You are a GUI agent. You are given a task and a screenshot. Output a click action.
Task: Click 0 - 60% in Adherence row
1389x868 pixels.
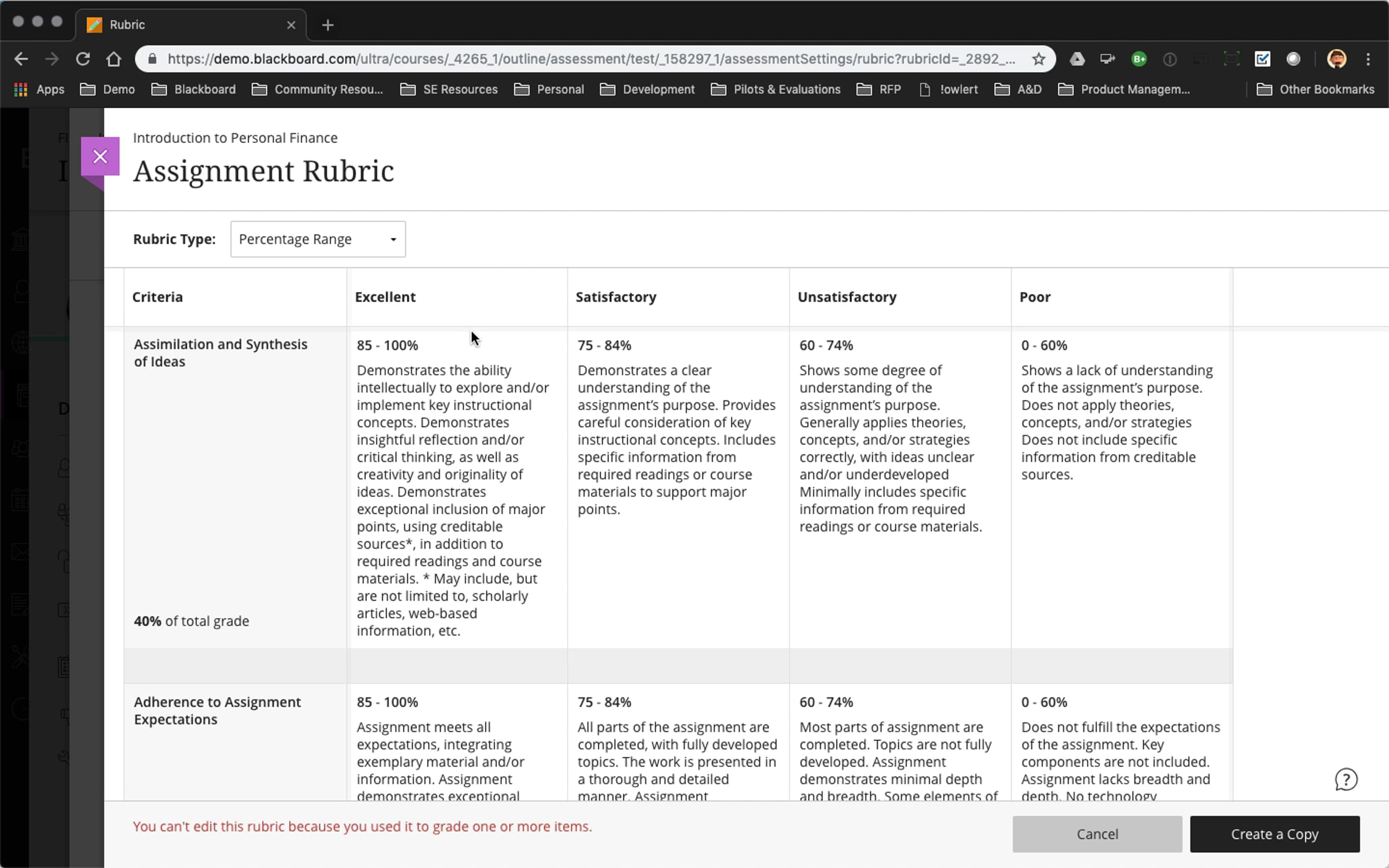pyautogui.click(x=1044, y=702)
